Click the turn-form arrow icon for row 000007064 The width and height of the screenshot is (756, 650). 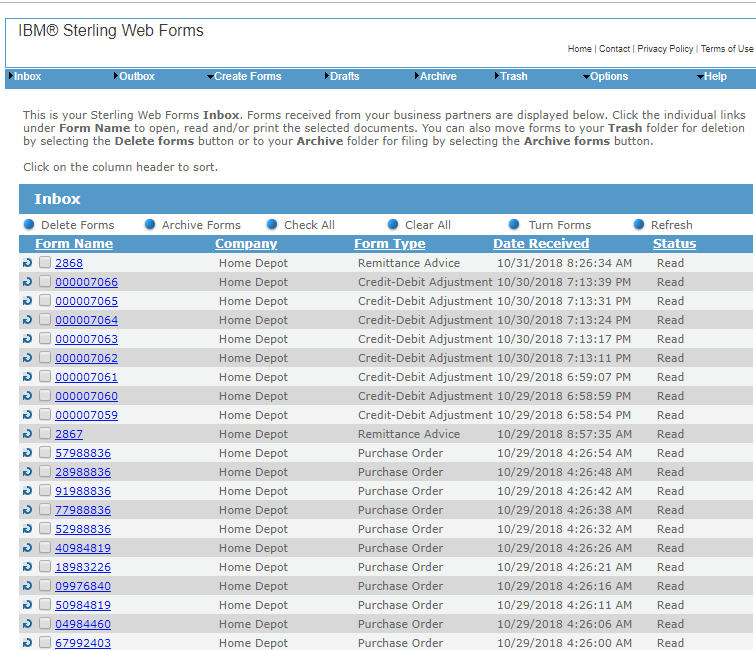tap(27, 320)
